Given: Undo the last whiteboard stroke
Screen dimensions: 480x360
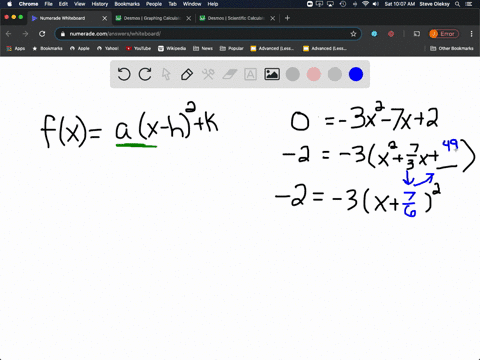Looking at the screenshot, I should [x=124, y=74].
